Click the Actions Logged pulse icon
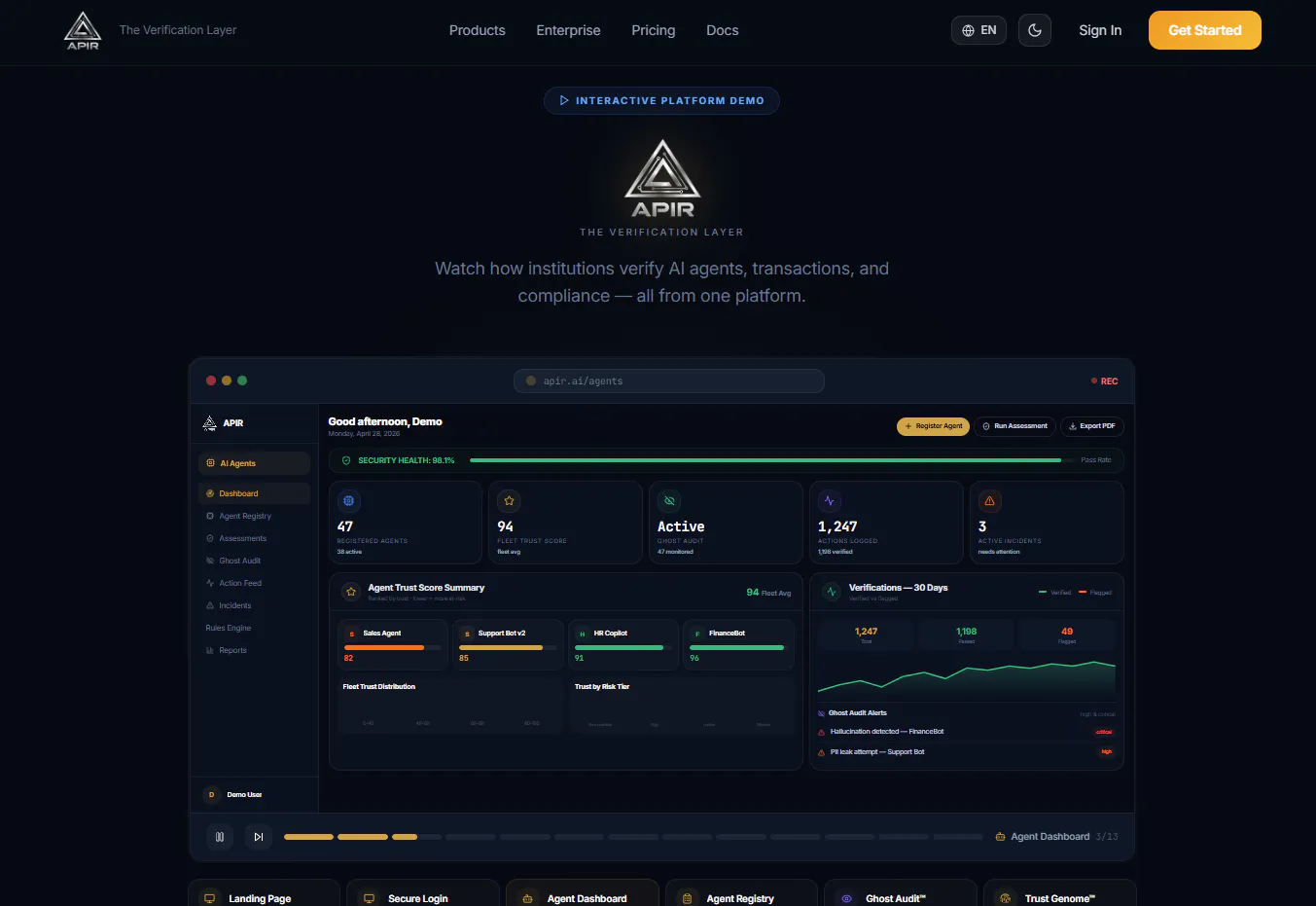Screen dimensions: 1316x906 point(829,501)
